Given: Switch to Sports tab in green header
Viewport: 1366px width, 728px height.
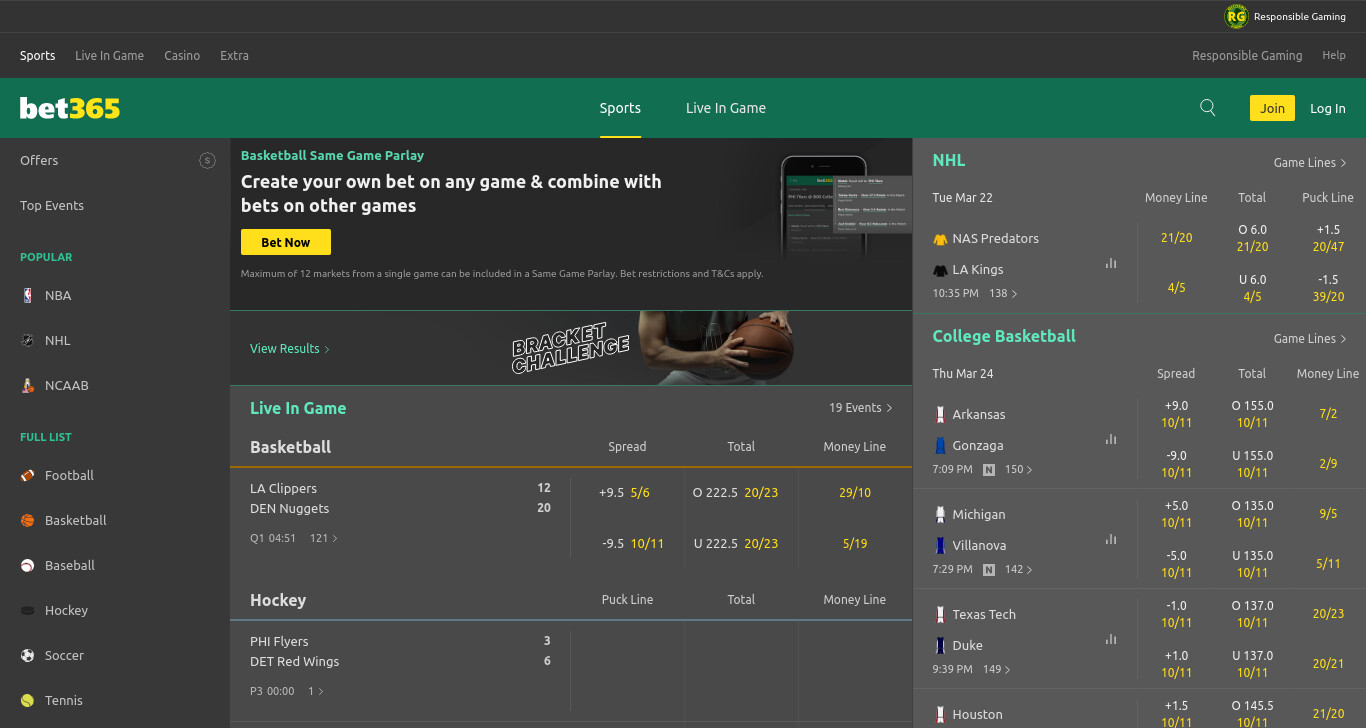Looking at the screenshot, I should [620, 108].
